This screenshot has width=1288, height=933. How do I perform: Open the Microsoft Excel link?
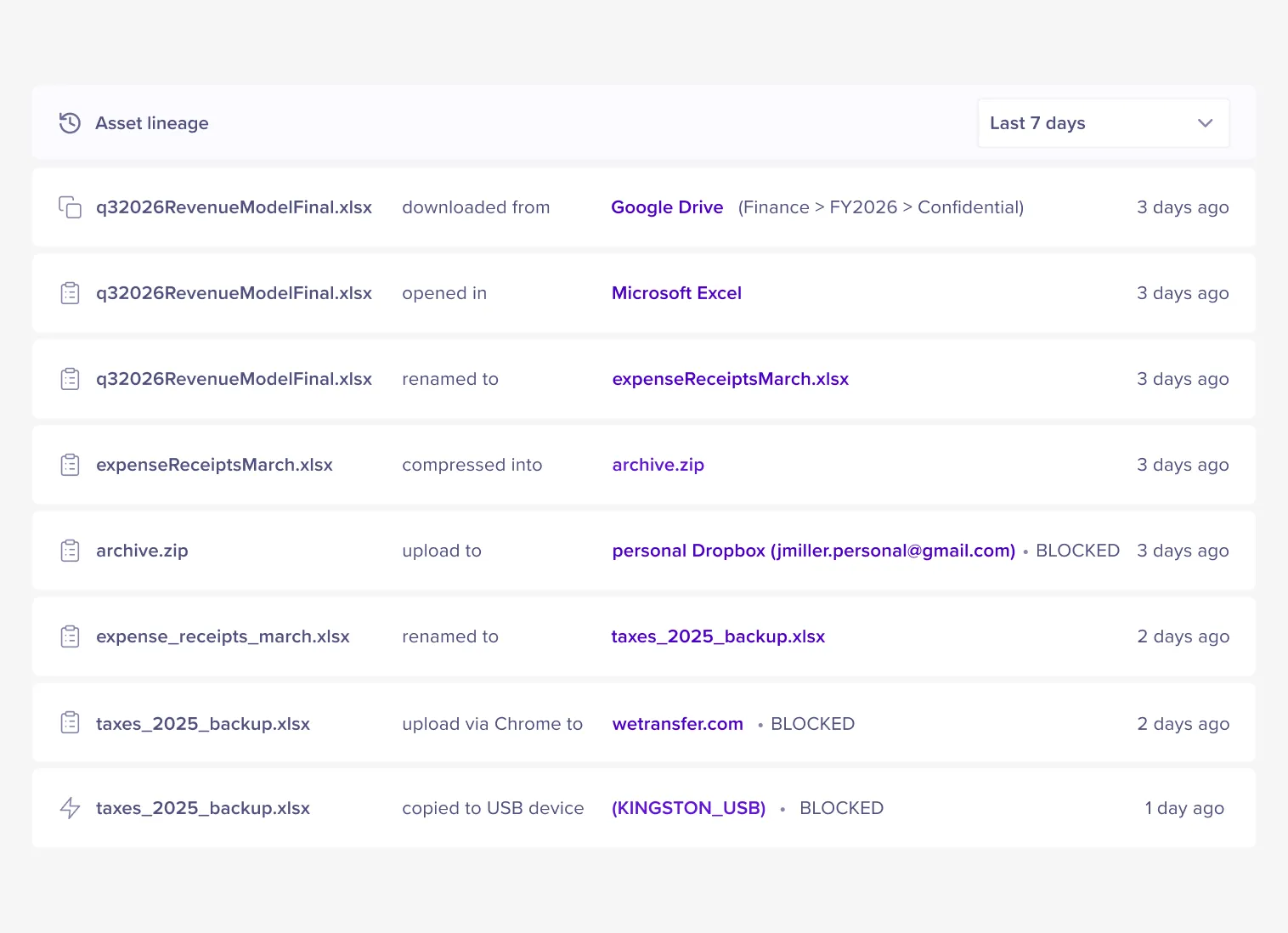coord(676,293)
